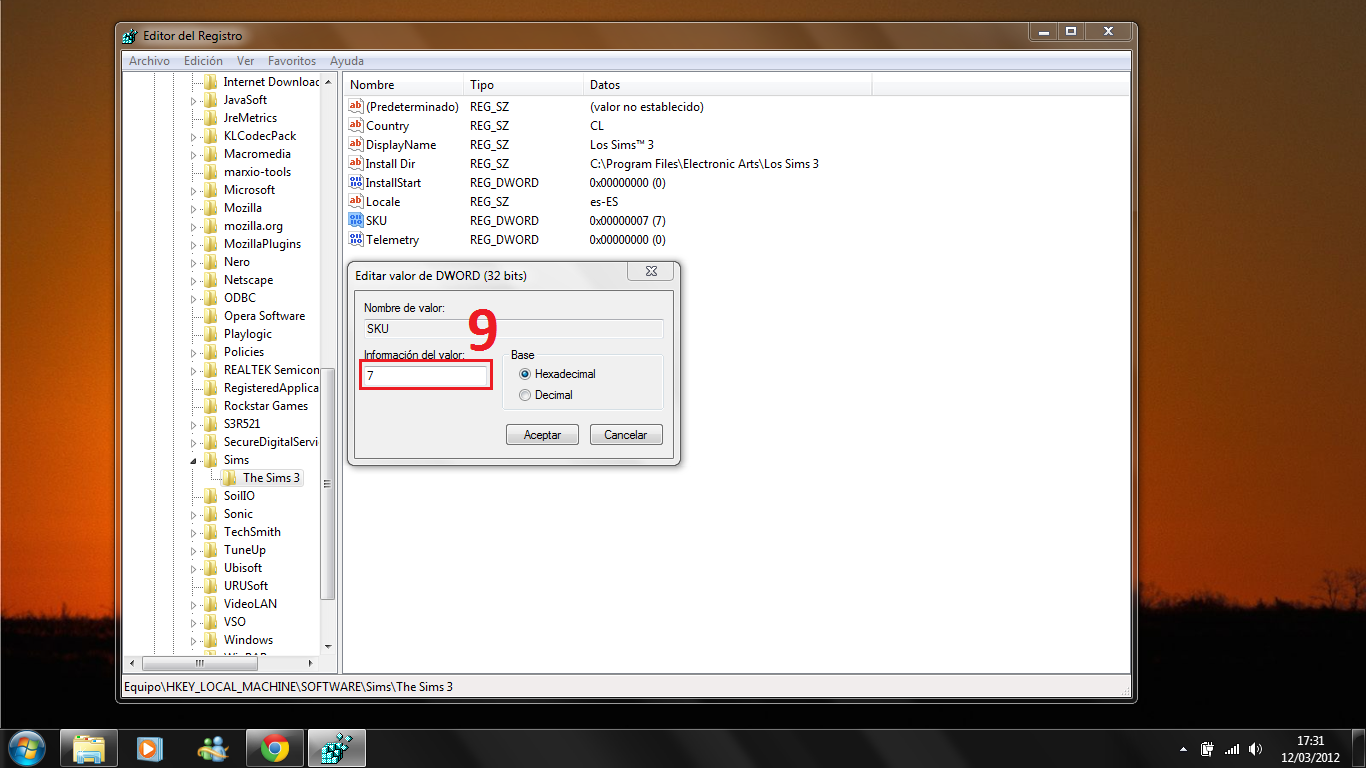Click the Electronic Arts install path value

[704, 163]
